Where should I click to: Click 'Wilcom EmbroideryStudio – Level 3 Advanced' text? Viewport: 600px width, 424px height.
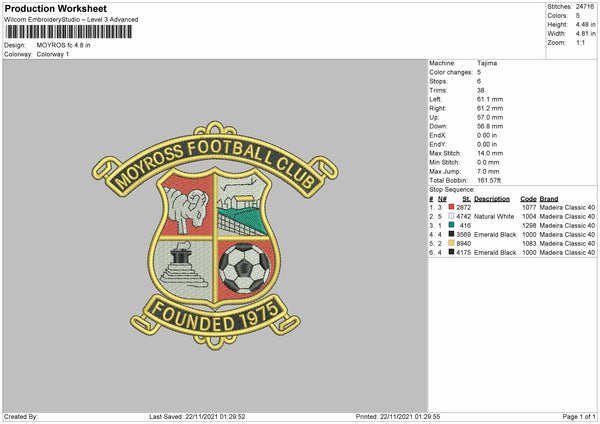click(71, 20)
